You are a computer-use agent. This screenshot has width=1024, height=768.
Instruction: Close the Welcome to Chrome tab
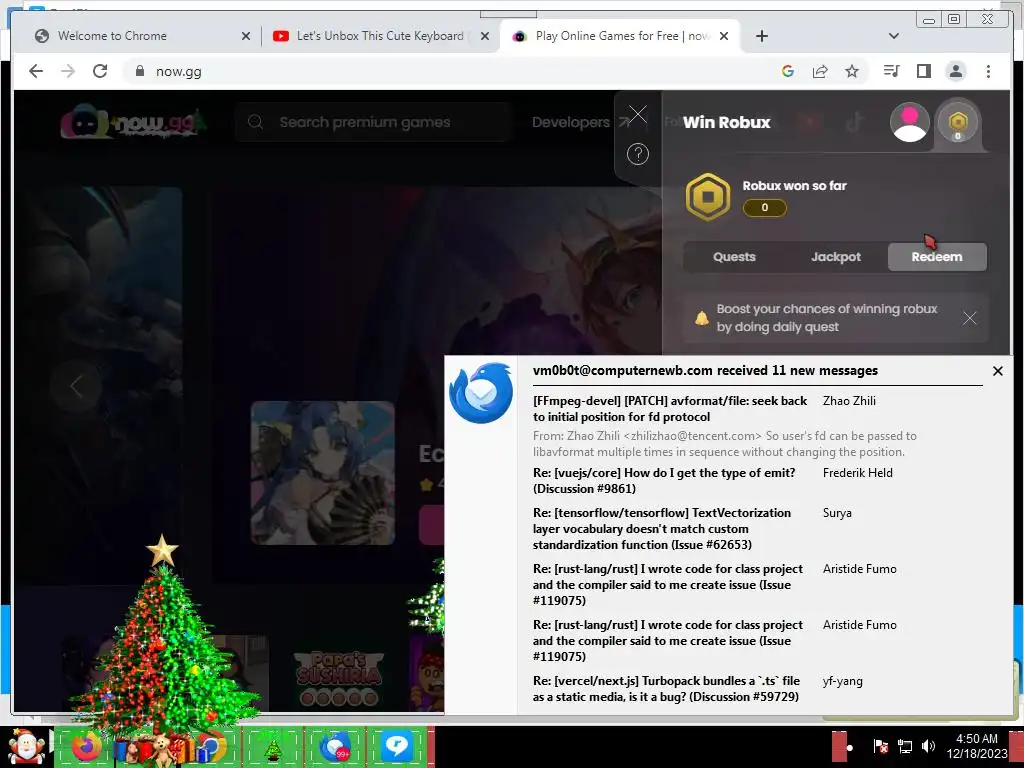246,36
